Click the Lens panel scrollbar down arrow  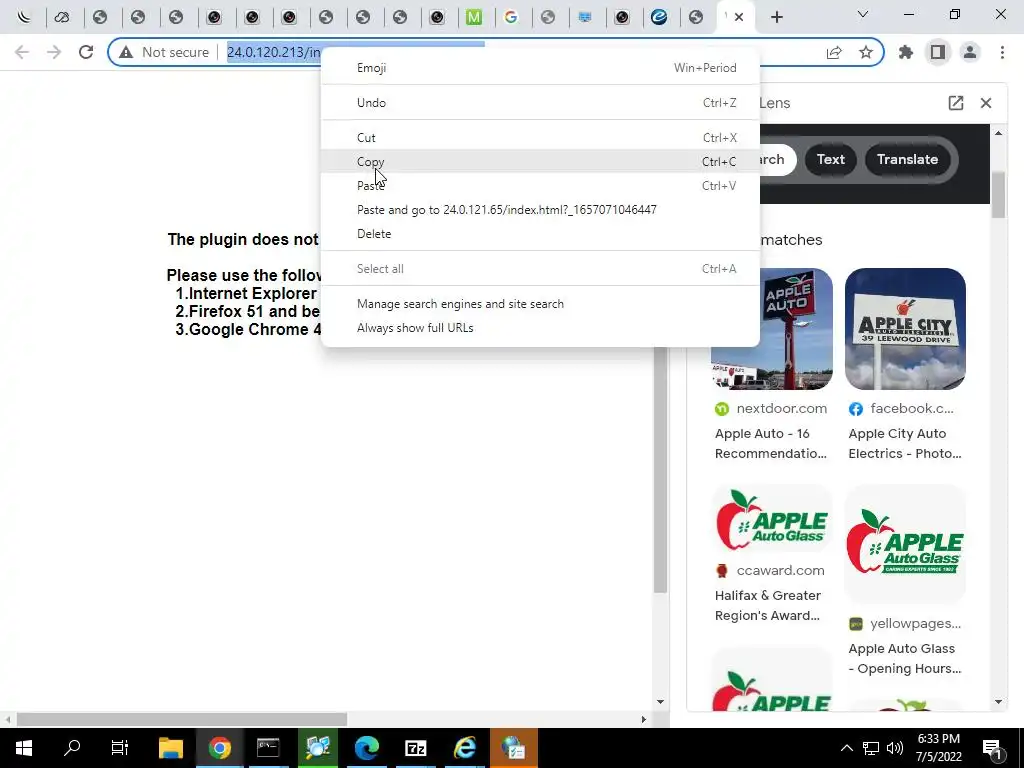pos(998,702)
